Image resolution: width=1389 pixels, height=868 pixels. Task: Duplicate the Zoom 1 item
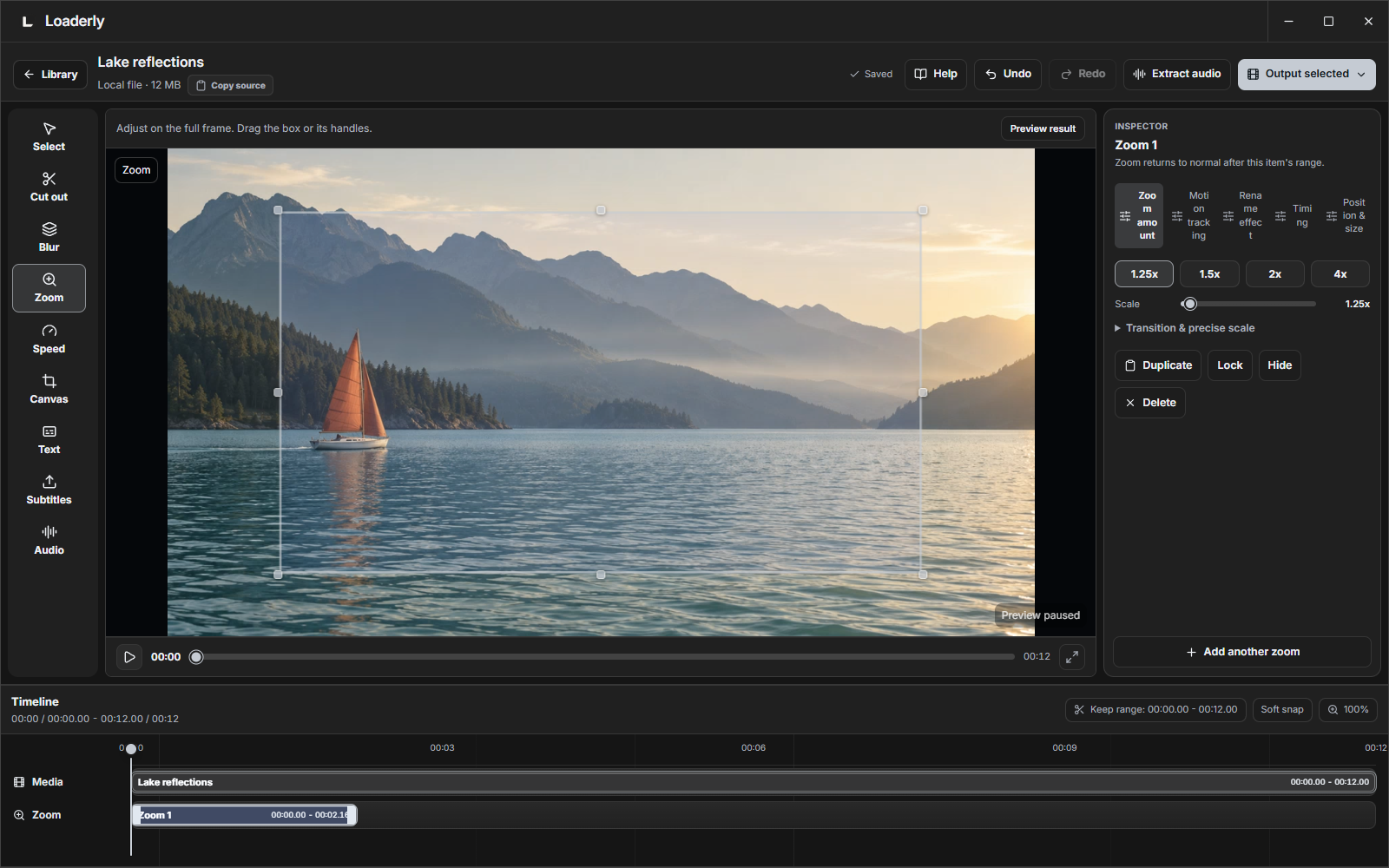tap(1158, 365)
